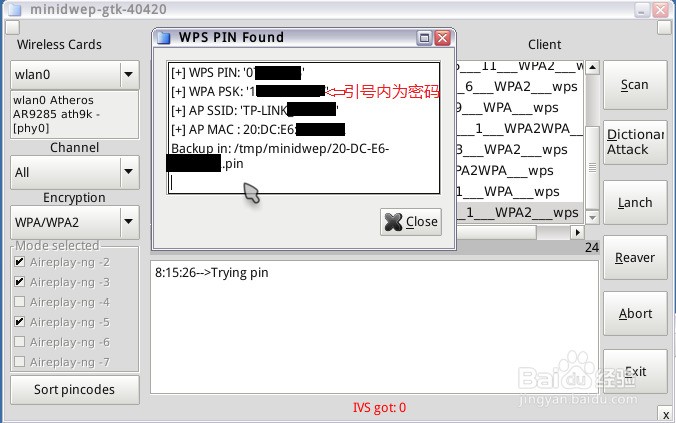Click the right arrow of horizontal scrollbar
This screenshot has width=676, height=423.
(577, 233)
